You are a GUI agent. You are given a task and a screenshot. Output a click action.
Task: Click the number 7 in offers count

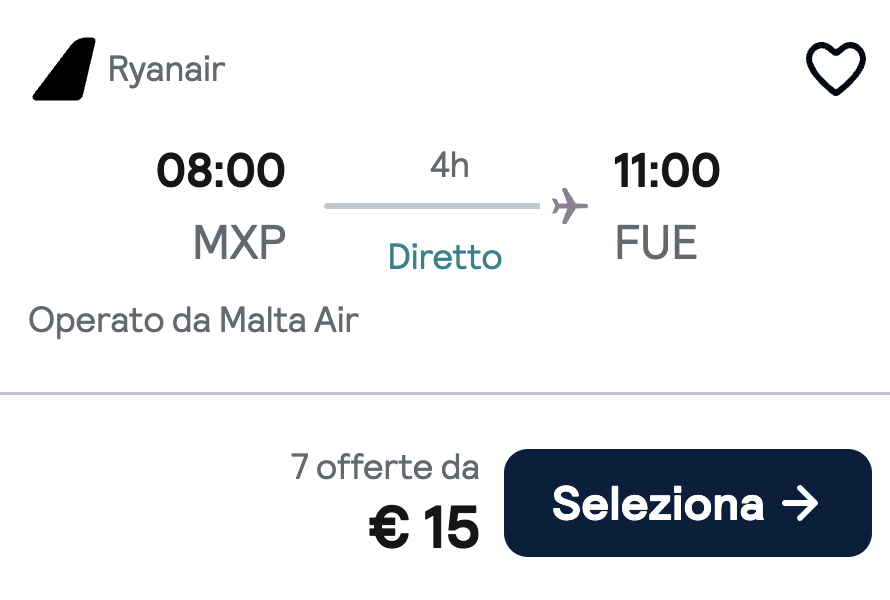pyautogui.click(x=300, y=467)
